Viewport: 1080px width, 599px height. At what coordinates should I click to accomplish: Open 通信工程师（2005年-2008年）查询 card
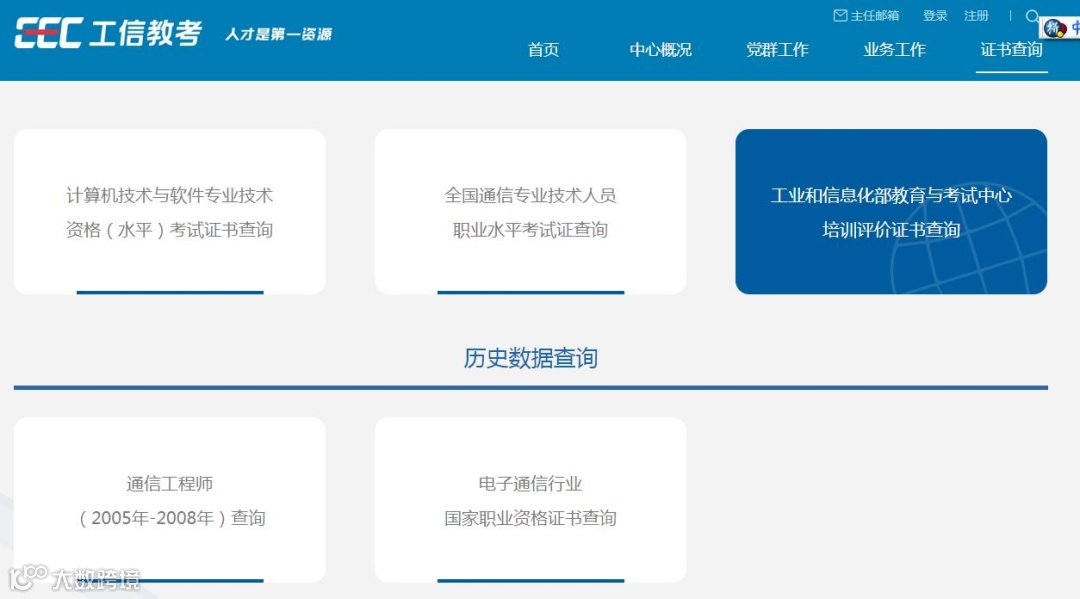pos(169,500)
